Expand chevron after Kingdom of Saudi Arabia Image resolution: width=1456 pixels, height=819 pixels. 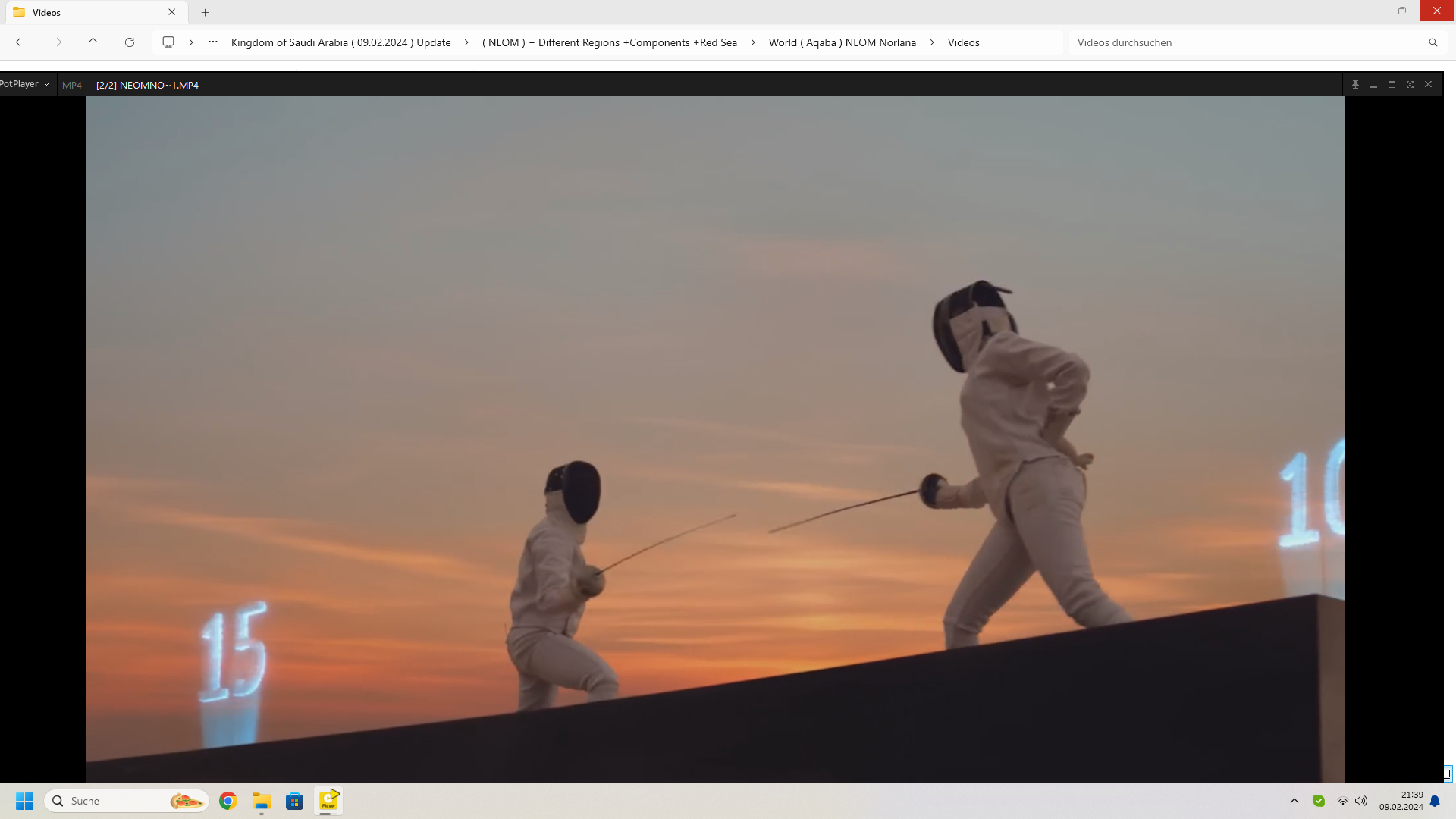[466, 42]
